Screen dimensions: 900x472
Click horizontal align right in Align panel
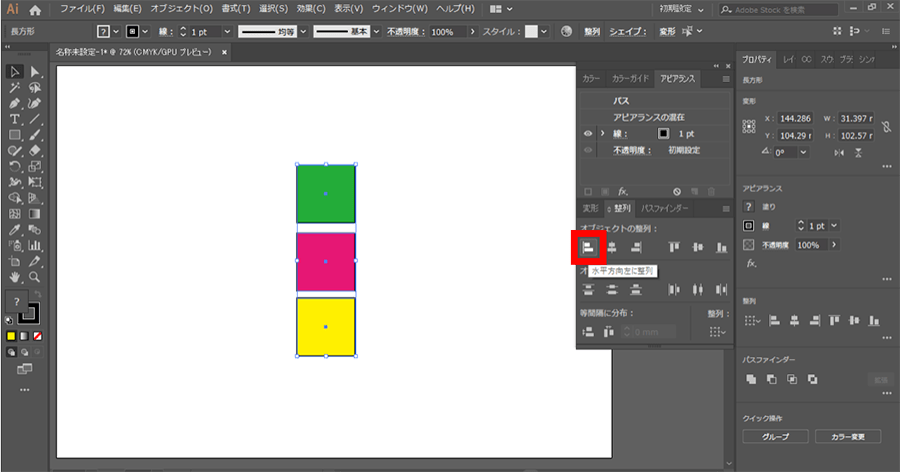[635, 247]
